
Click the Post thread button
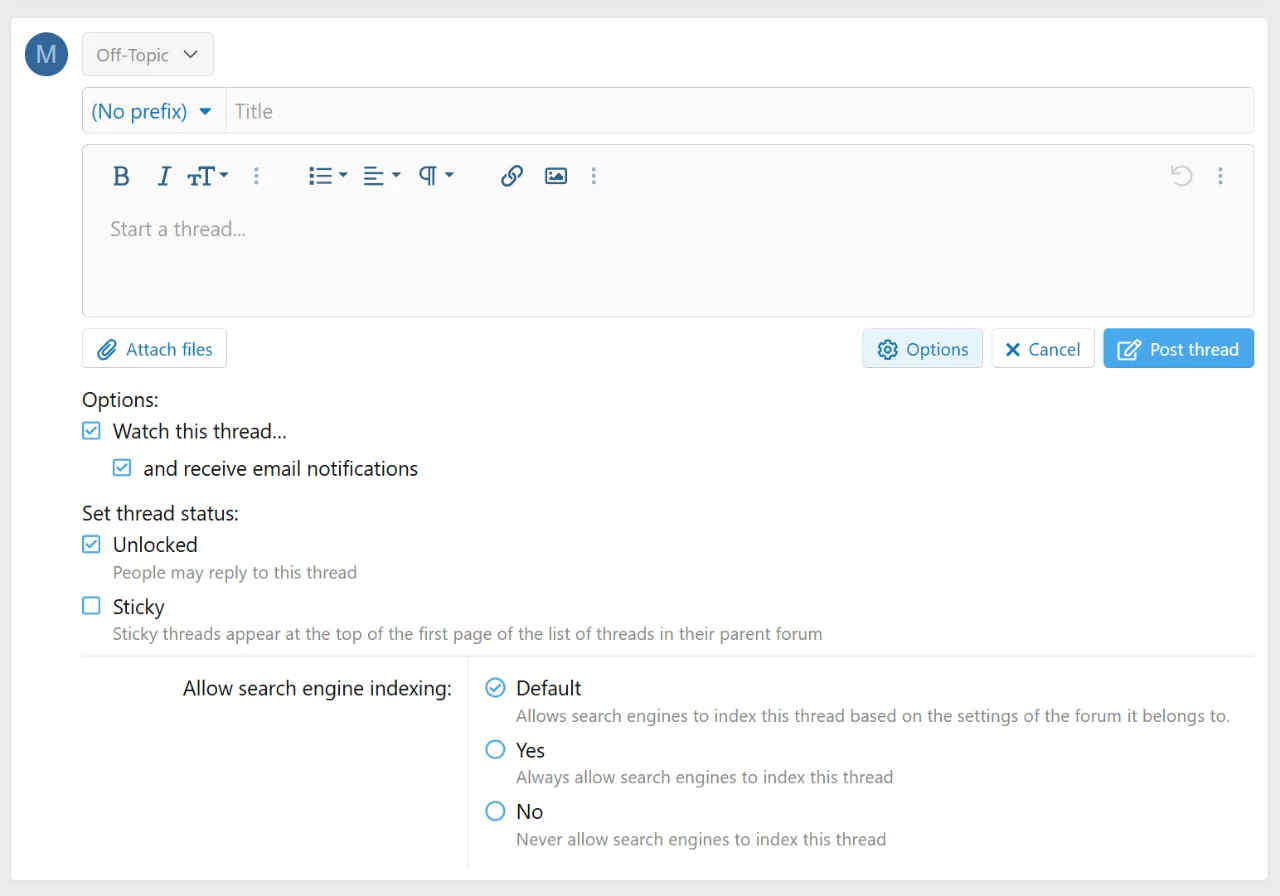(x=1178, y=349)
